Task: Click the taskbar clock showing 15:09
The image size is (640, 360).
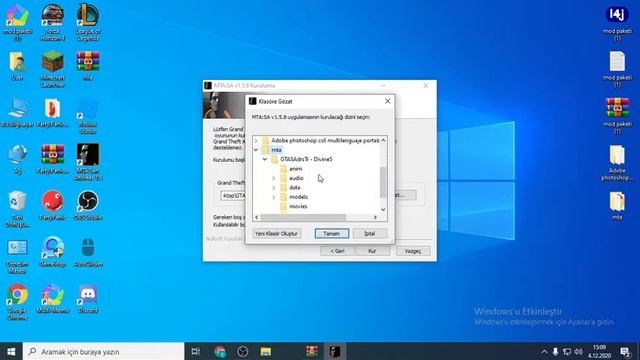Action: click(599, 351)
